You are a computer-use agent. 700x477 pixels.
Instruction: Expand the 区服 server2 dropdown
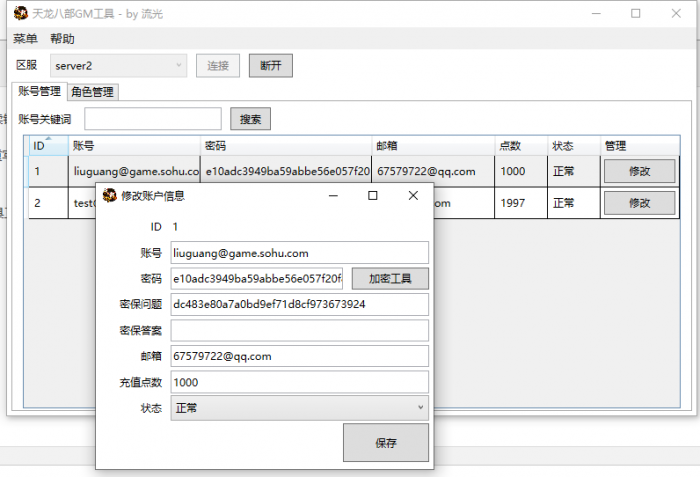point(118,66)
